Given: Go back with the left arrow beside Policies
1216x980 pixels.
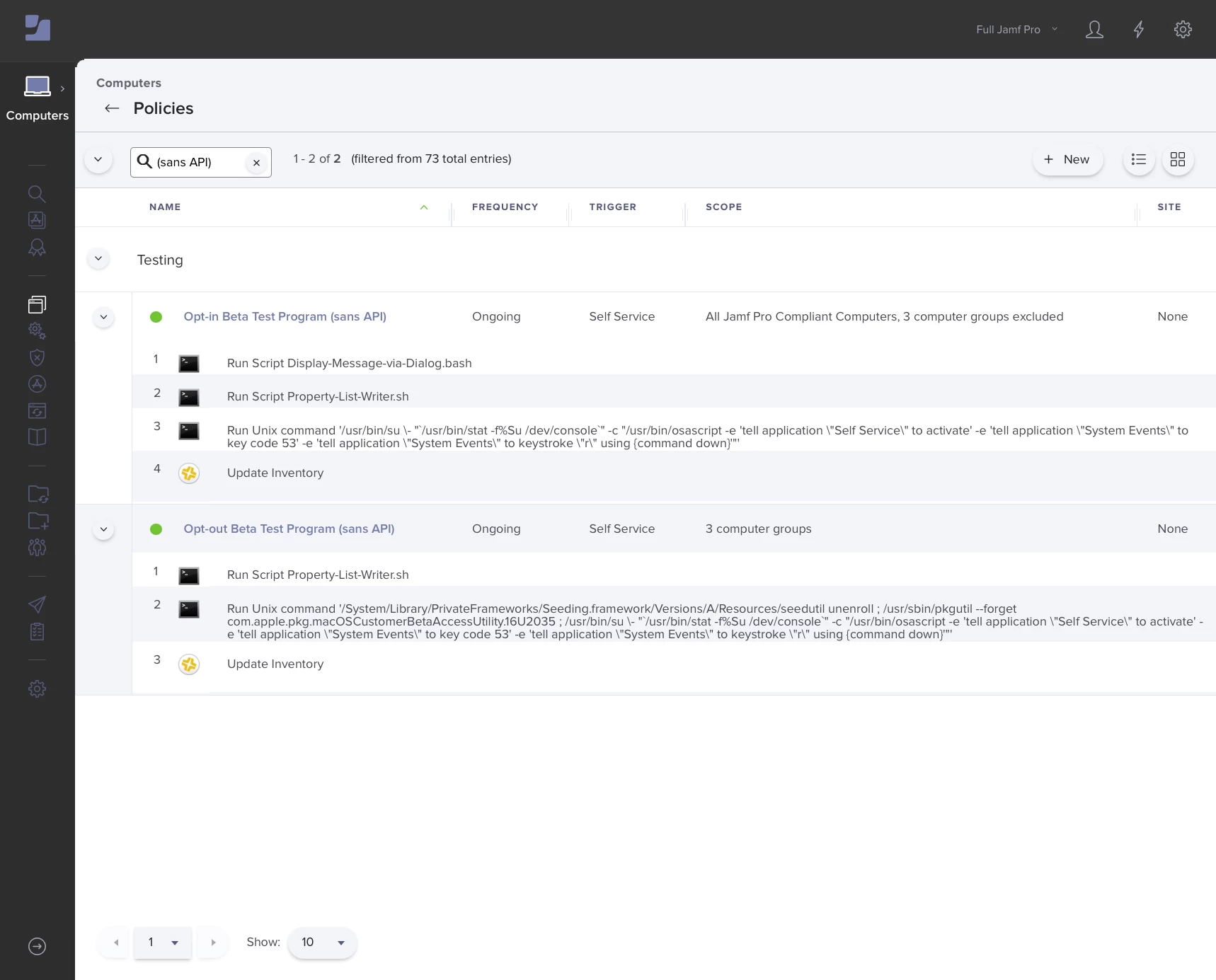Looking at the screenshot, I should click(x=112, y=108).
